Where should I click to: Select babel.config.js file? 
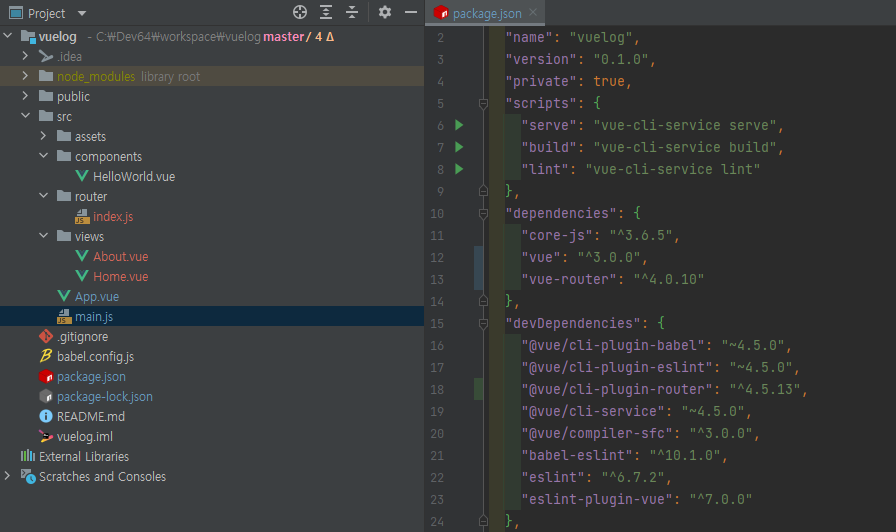(95, 357)
